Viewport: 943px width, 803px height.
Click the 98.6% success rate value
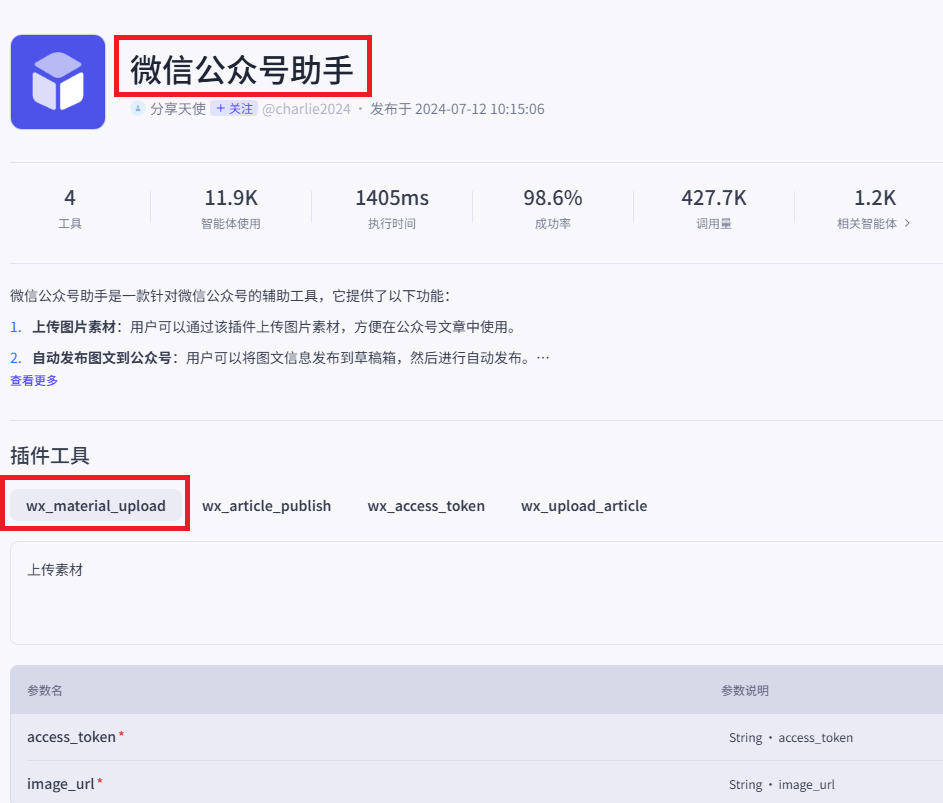coord(553,198)
